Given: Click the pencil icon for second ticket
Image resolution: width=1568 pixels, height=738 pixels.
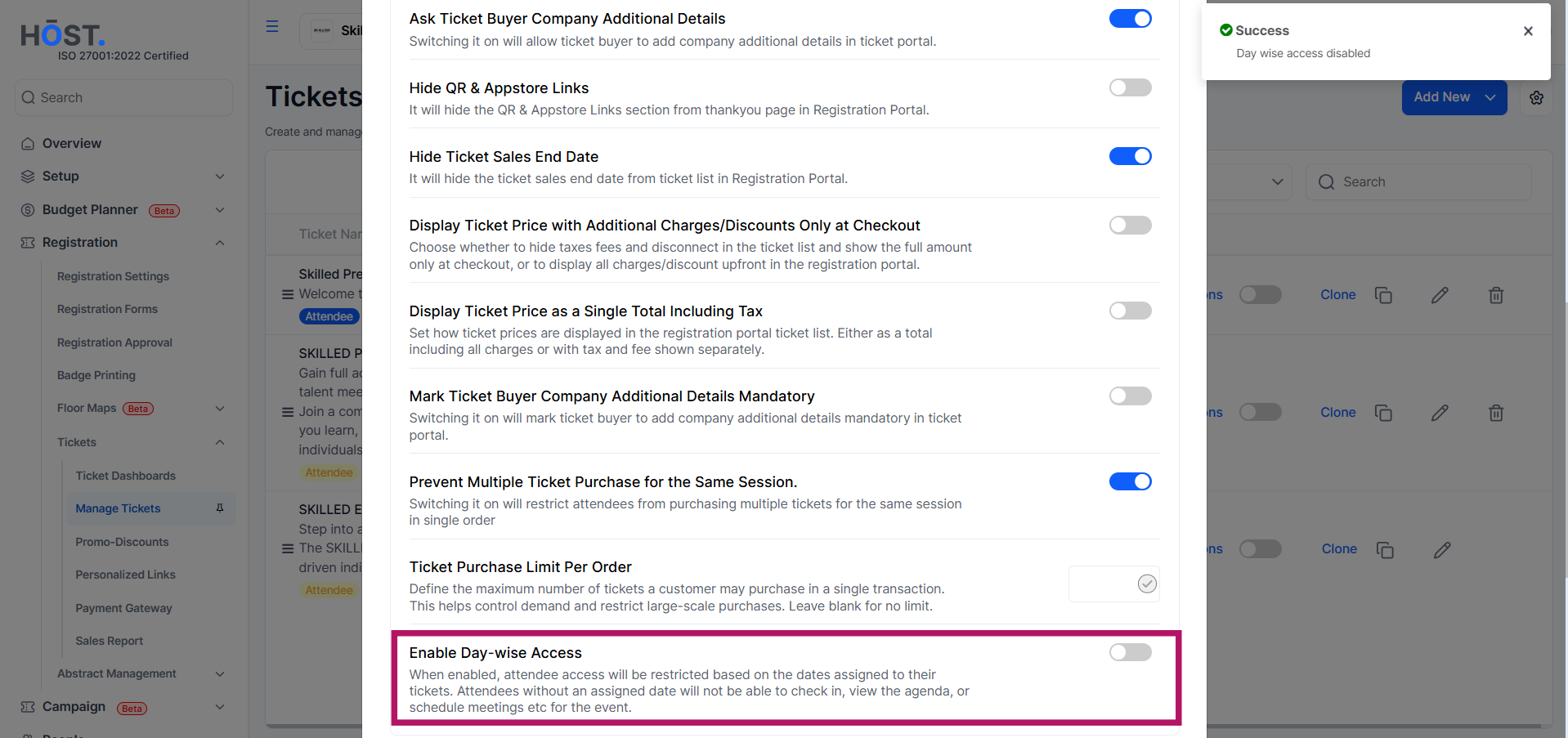Looking at the screenshot, I should point(1440,413).
